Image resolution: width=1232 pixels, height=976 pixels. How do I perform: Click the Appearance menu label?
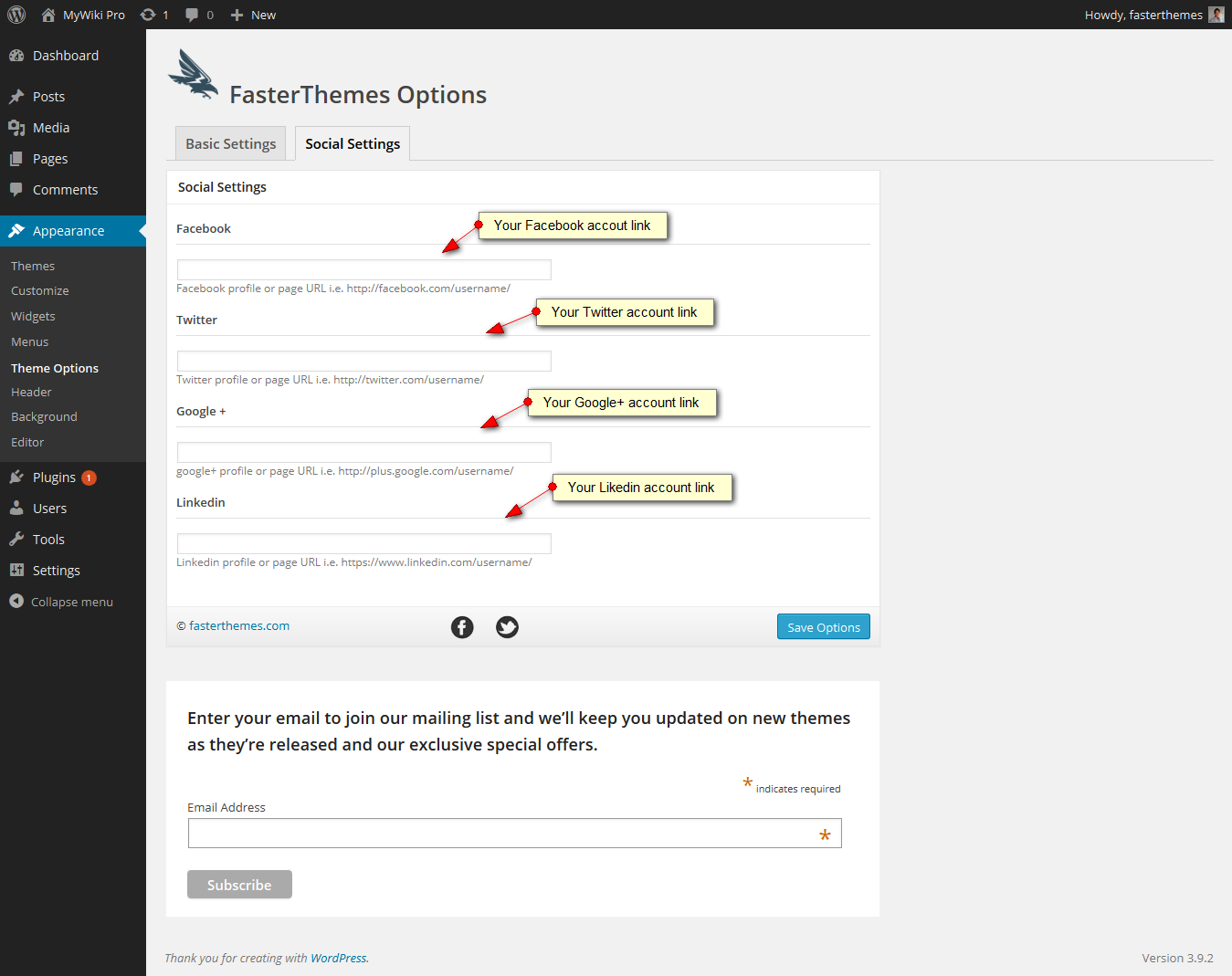(68, 231)
